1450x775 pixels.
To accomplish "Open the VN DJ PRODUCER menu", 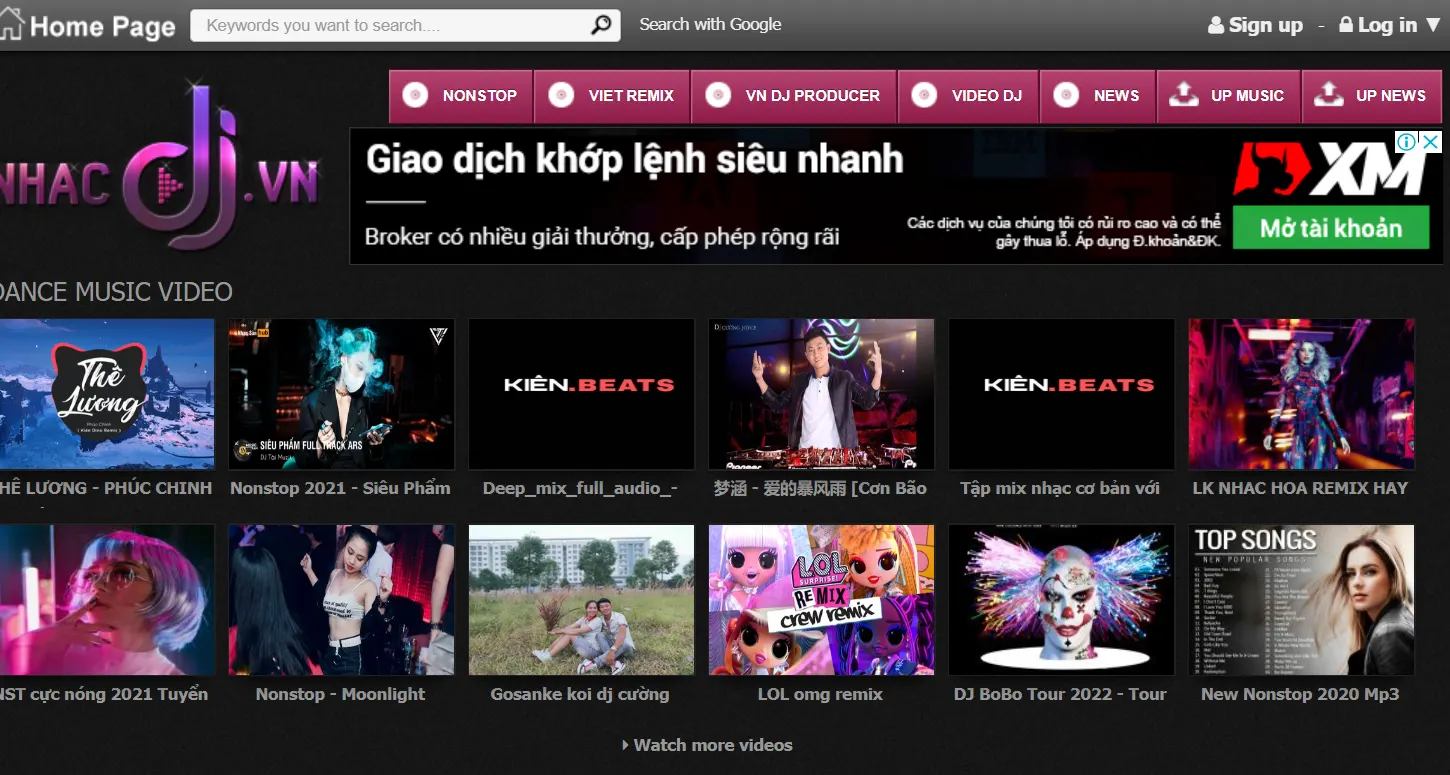I will click(794, 96).
